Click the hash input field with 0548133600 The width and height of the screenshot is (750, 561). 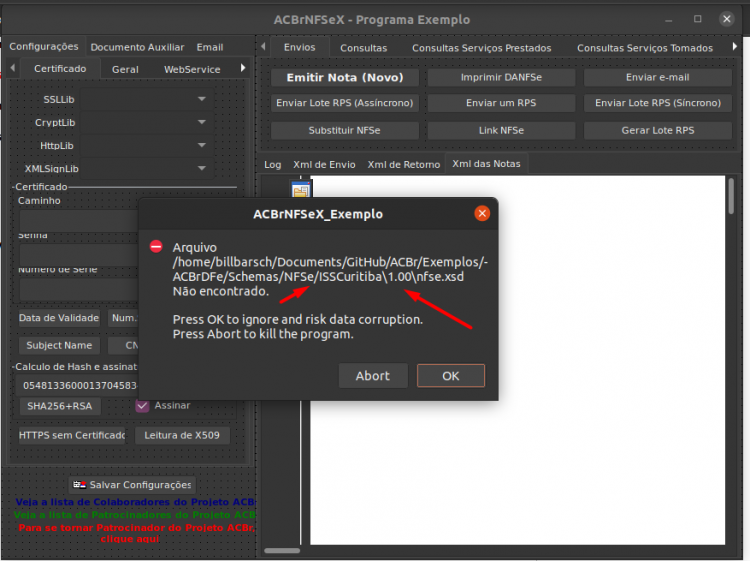coord(77,385)
